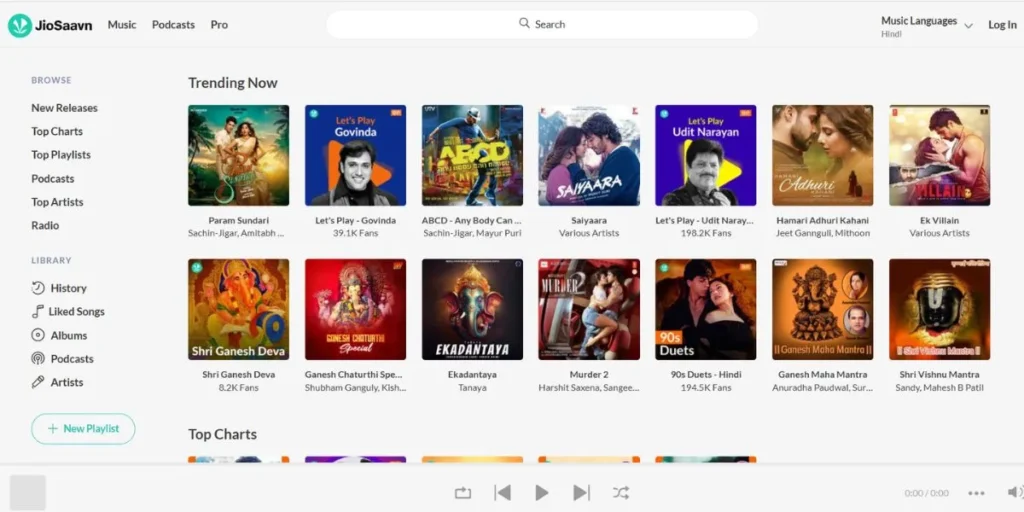Toggle the repeat playback control
1024x512 pixels.
(x=463, y=493)
